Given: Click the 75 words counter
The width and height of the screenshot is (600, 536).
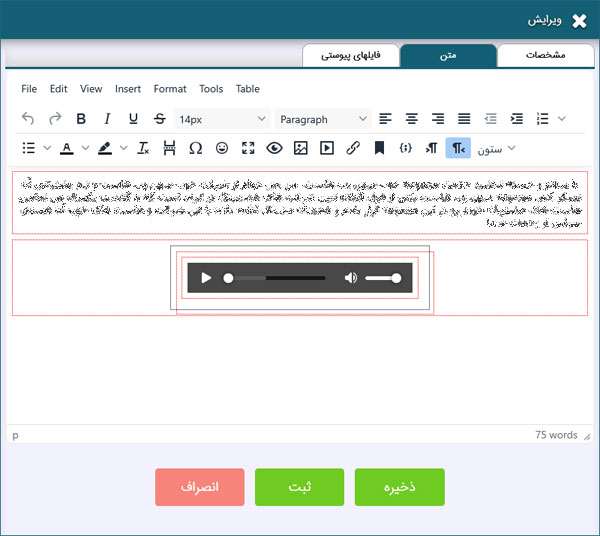Looking at the screenshot, I should pyautogui.click(x=556, y=435).
